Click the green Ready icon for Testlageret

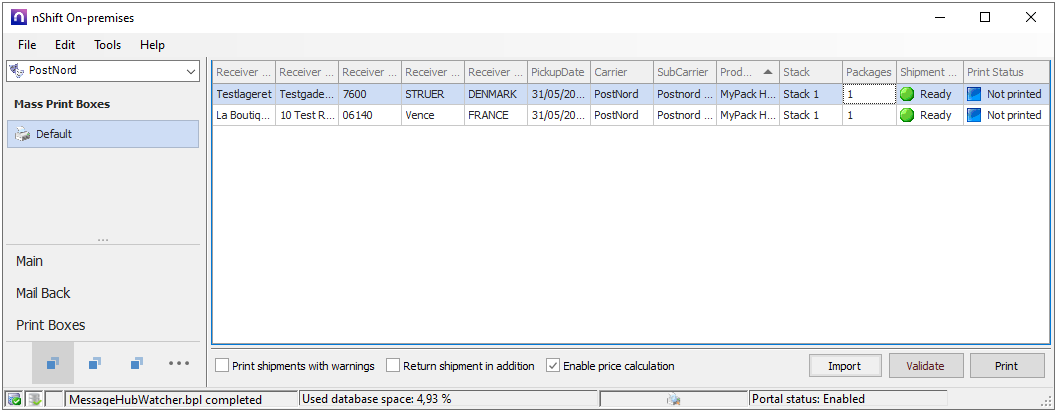point(908,94)
